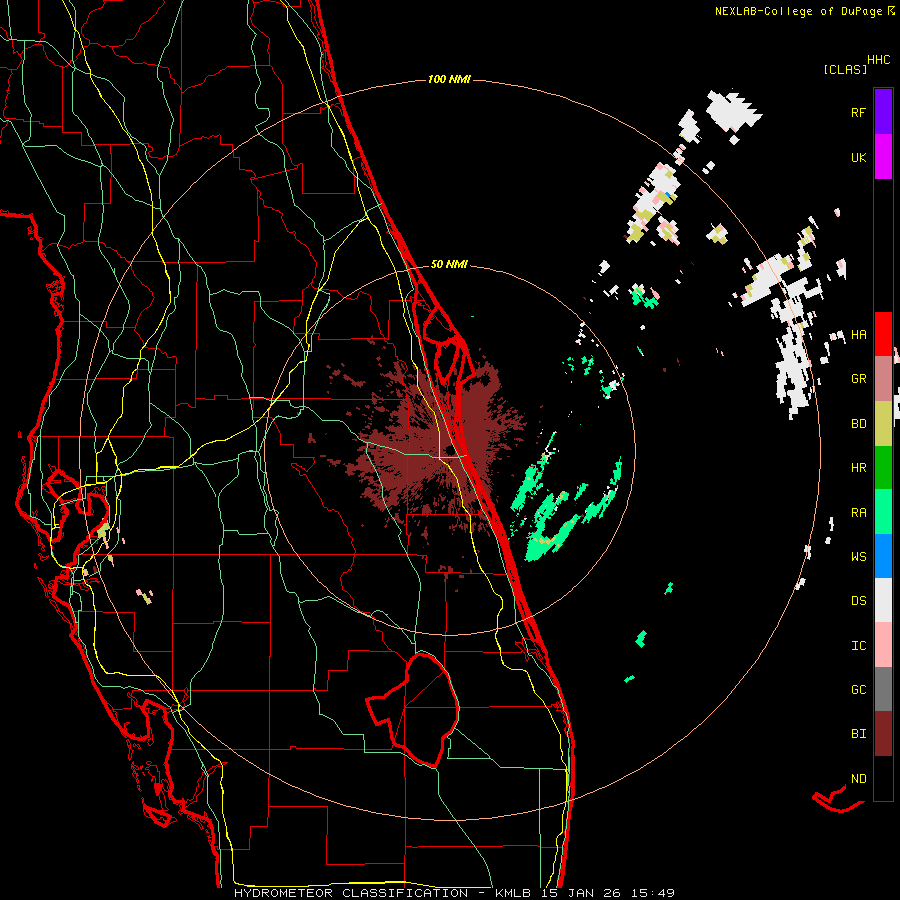This screenshot has height=900, width=900.
Task: Pick the RA light green swatch
Action: click(x=883, y=512)
